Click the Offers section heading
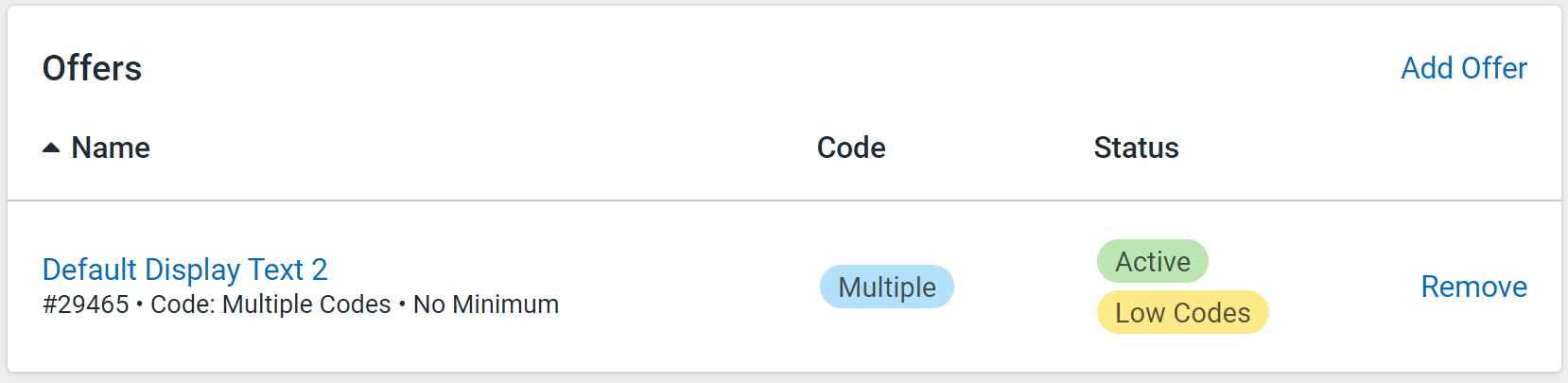1568x383 pixels. [92, 68]
